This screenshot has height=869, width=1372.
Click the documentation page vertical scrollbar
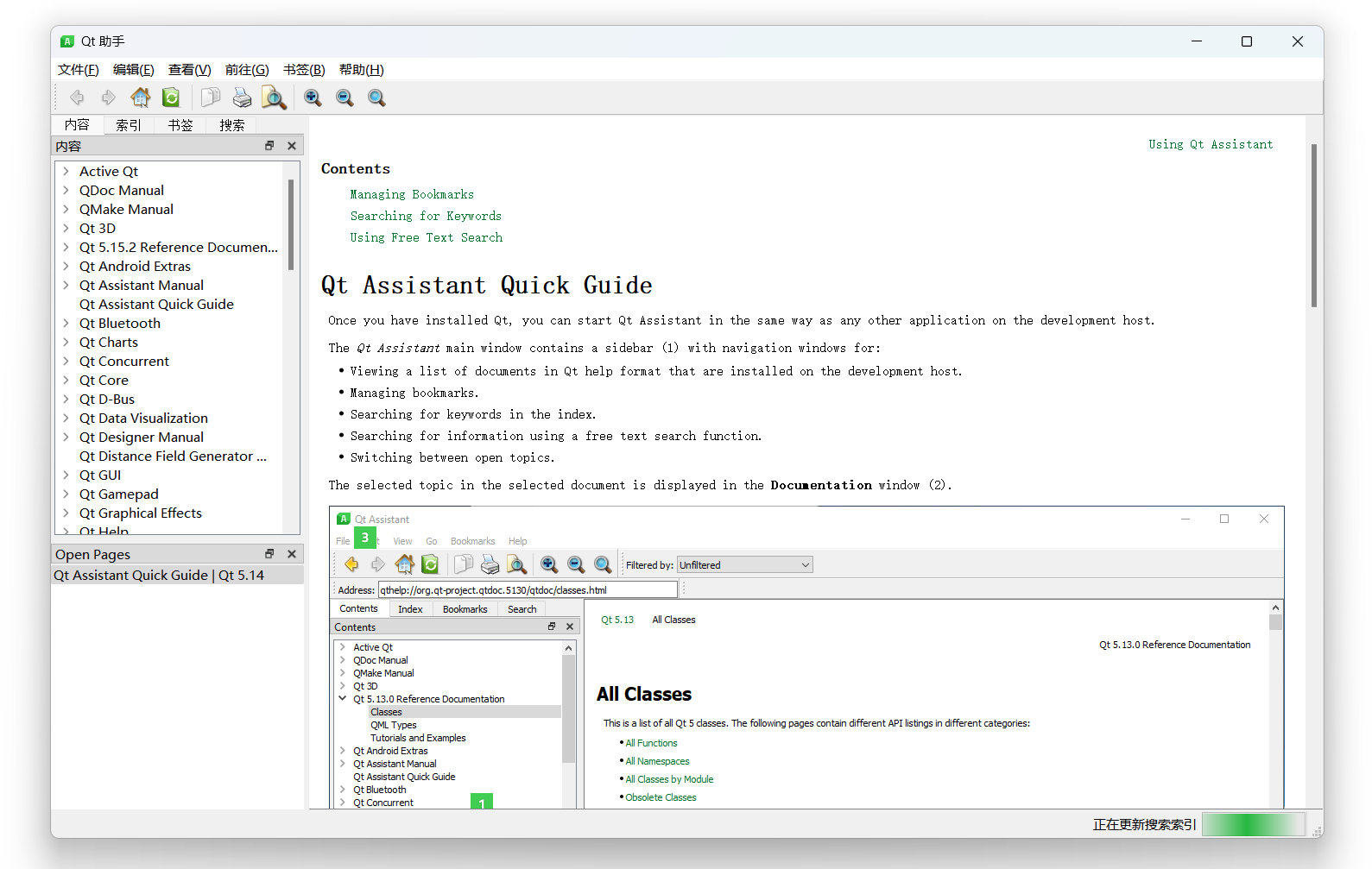[x=1314, y=226]
